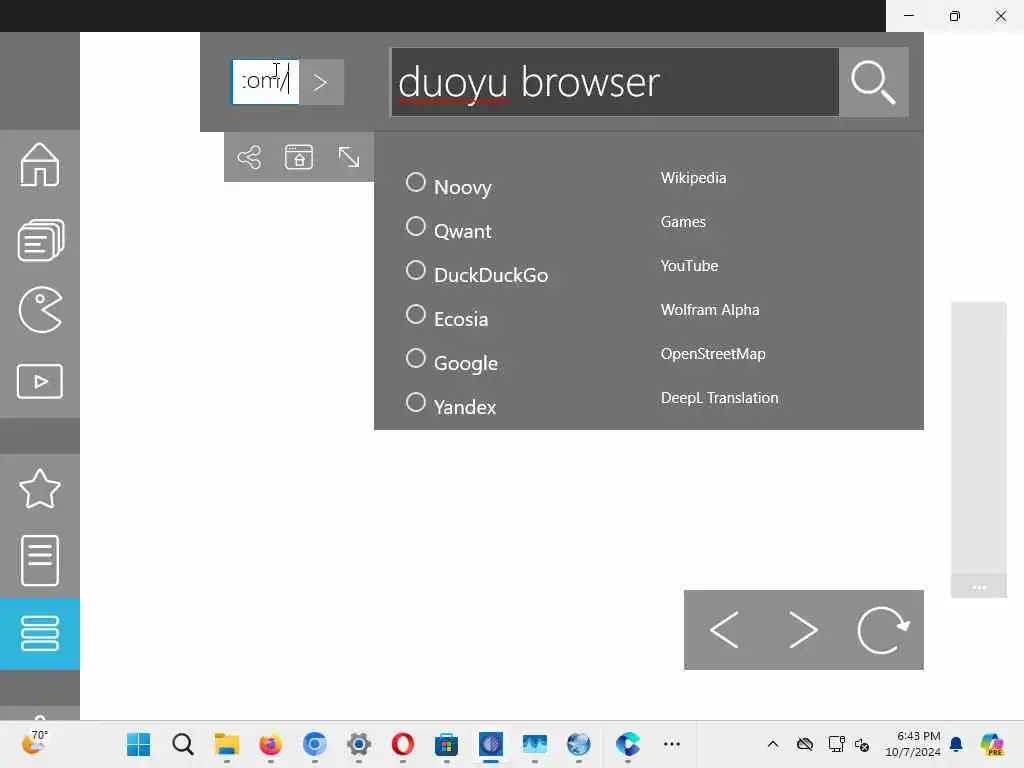
Task: Launch Firefox from taskbar
Action: pyautogui.click(x=270, y=744)
